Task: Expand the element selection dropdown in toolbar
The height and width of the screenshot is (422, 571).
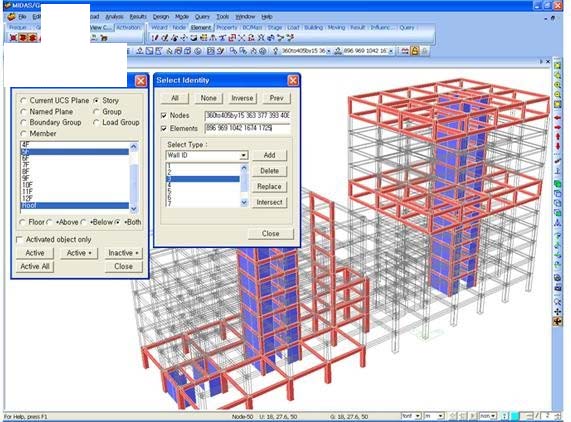Action: click(391, 51)
